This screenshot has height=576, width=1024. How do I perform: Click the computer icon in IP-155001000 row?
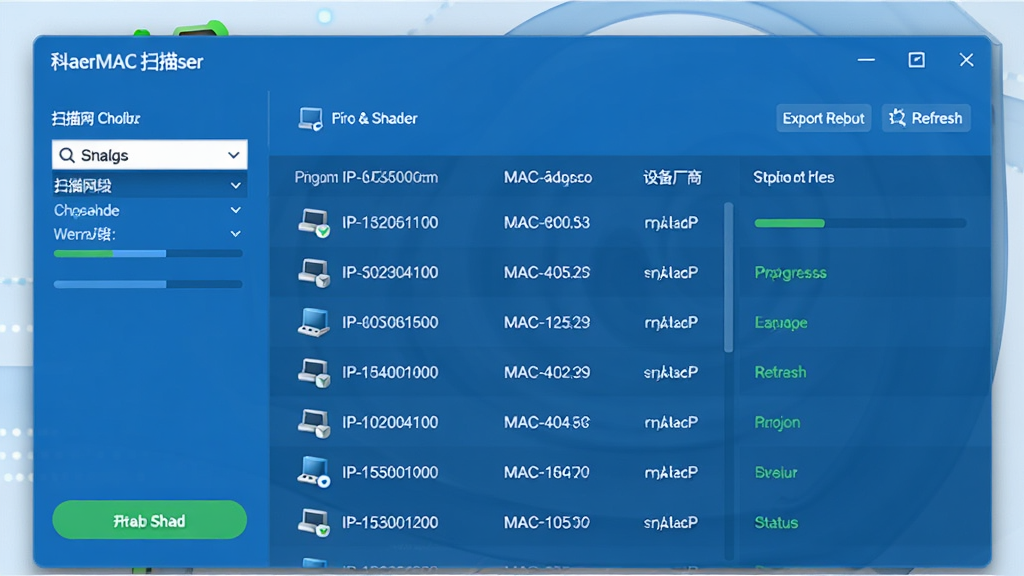[313, 472]
